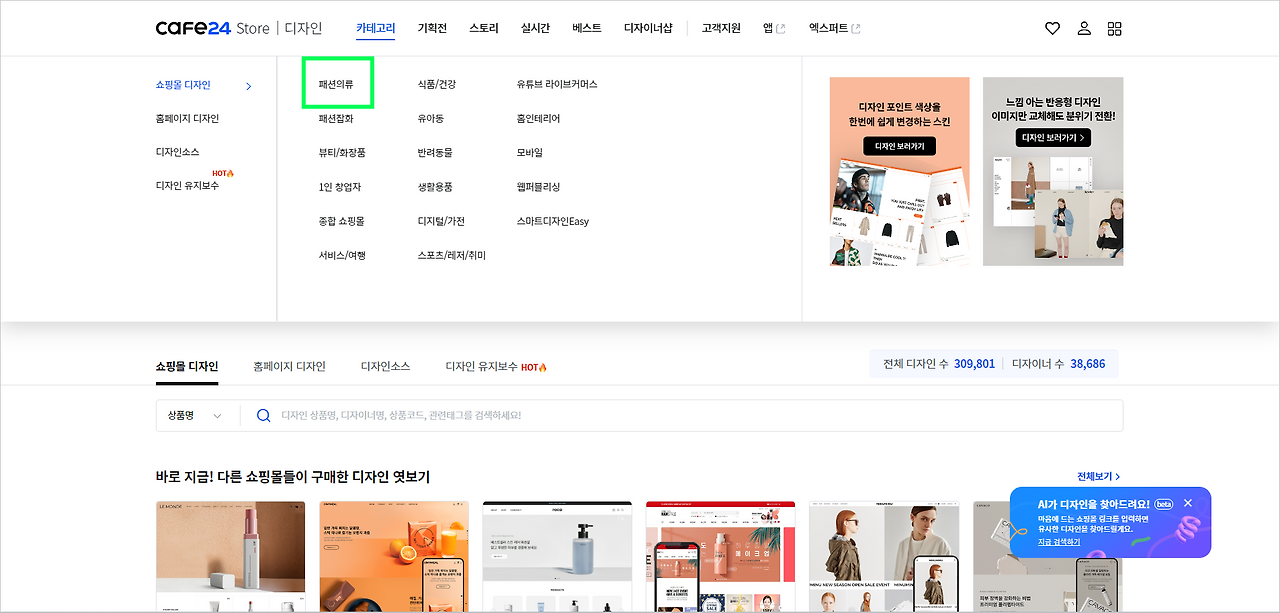Screen dimensions: 1280x613
Task: Choose the 반려동물 category
Action: point(435,152)
